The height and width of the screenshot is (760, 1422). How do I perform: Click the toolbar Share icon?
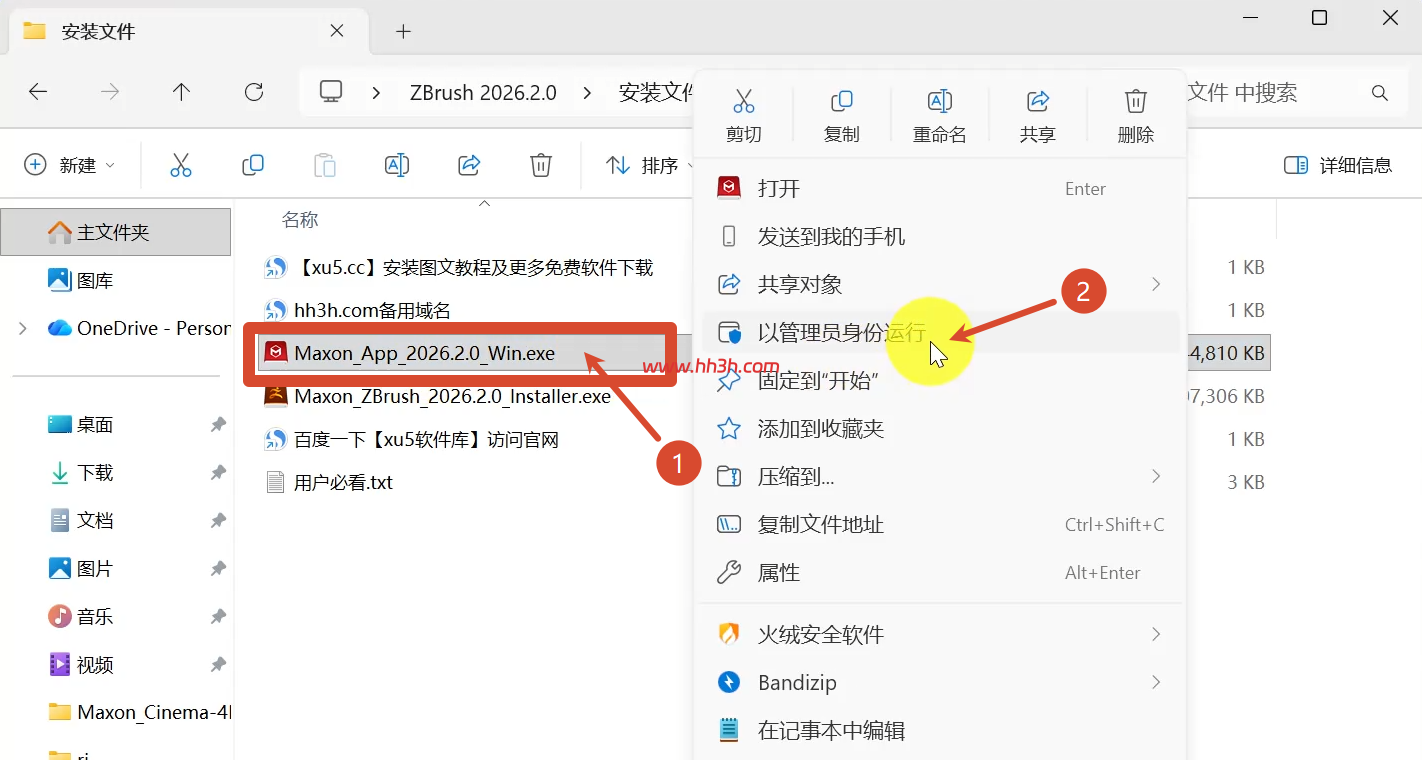(469, 165)
